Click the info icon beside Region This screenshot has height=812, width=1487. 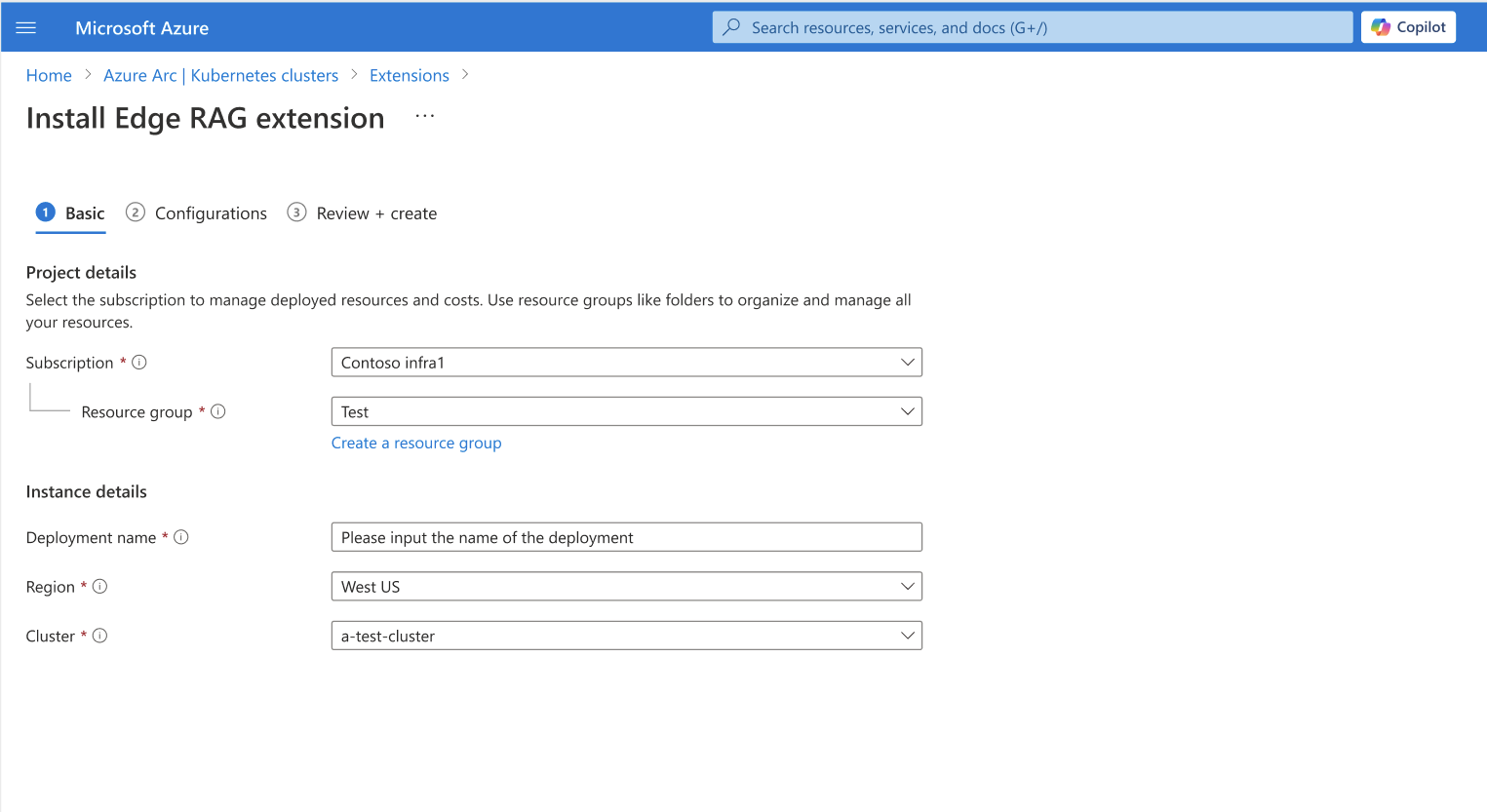(x=99, y=586)
